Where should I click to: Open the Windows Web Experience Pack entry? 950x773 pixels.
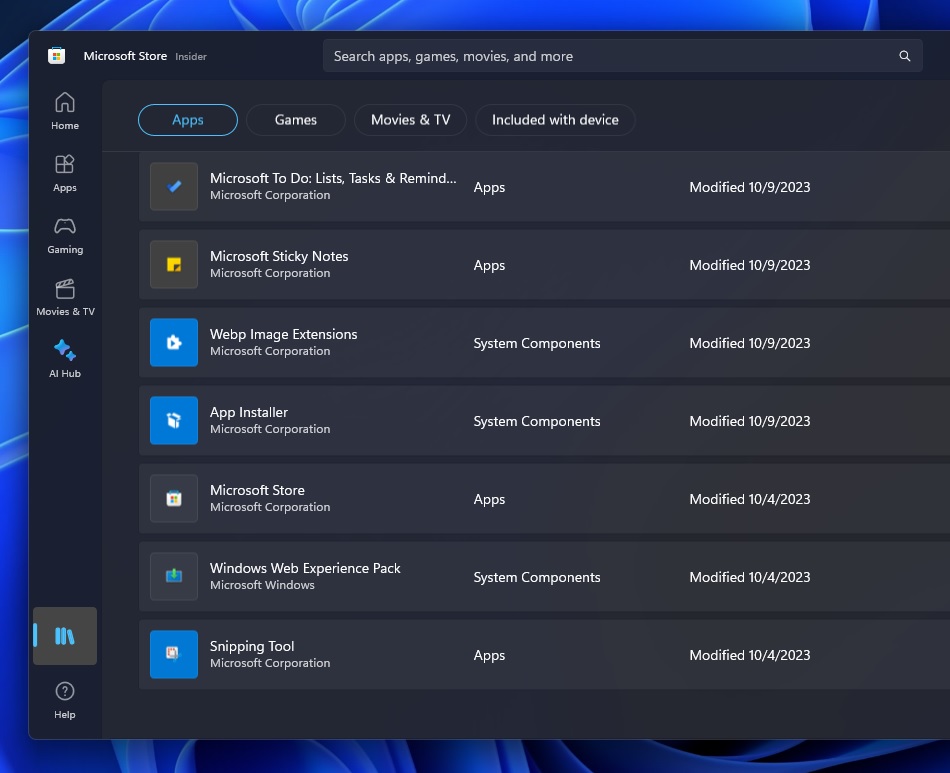(x=400, y=577)
